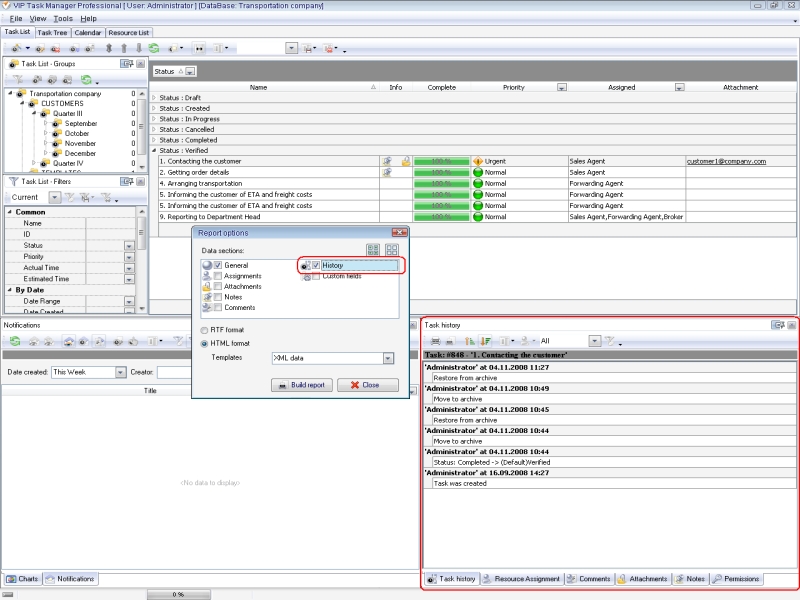Click the filter funnel icon in Task history toolbar
This screenshot has height=600, width=800.
(x=607, y=341)
